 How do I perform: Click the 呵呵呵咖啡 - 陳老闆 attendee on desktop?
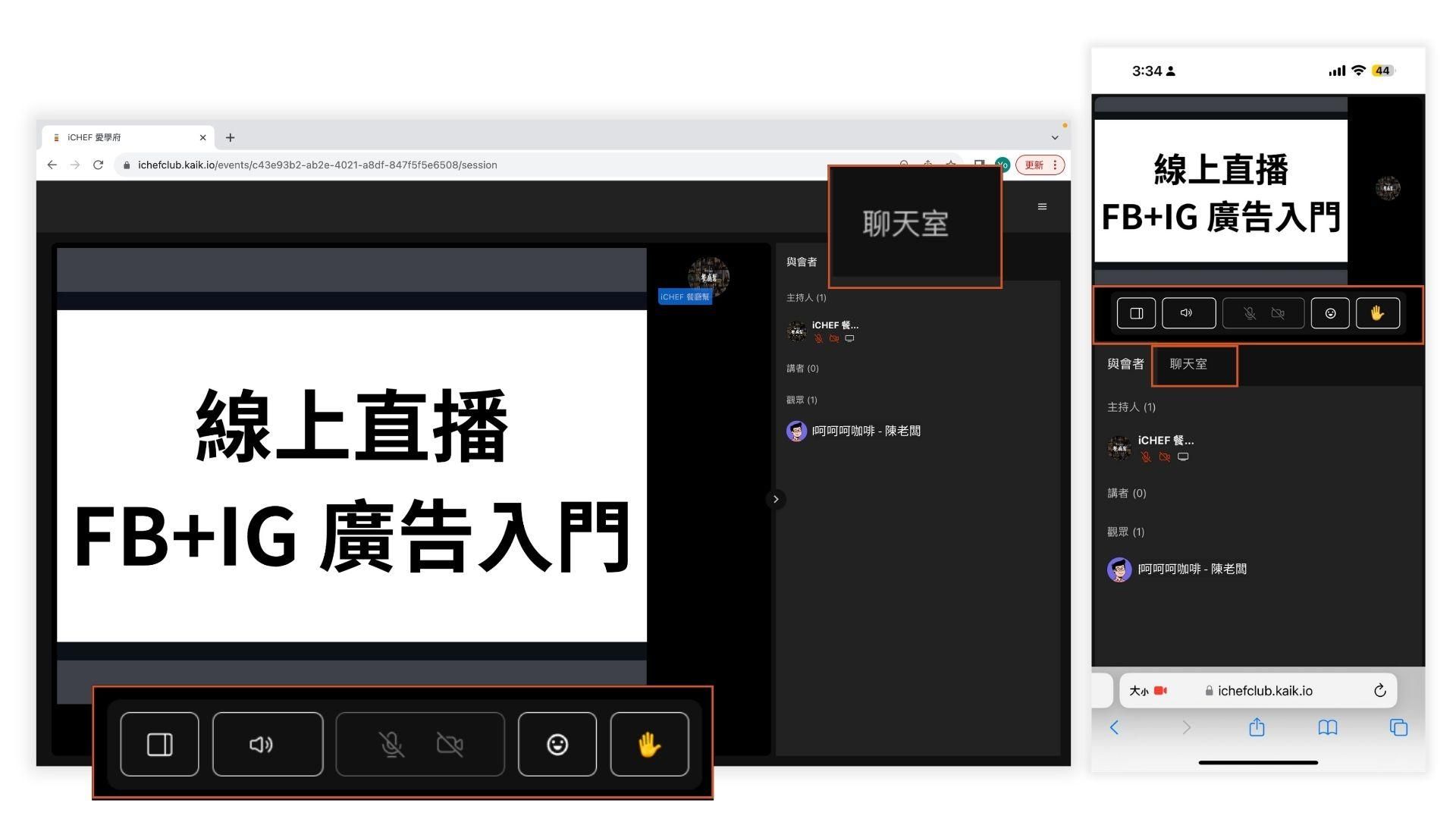864,431
